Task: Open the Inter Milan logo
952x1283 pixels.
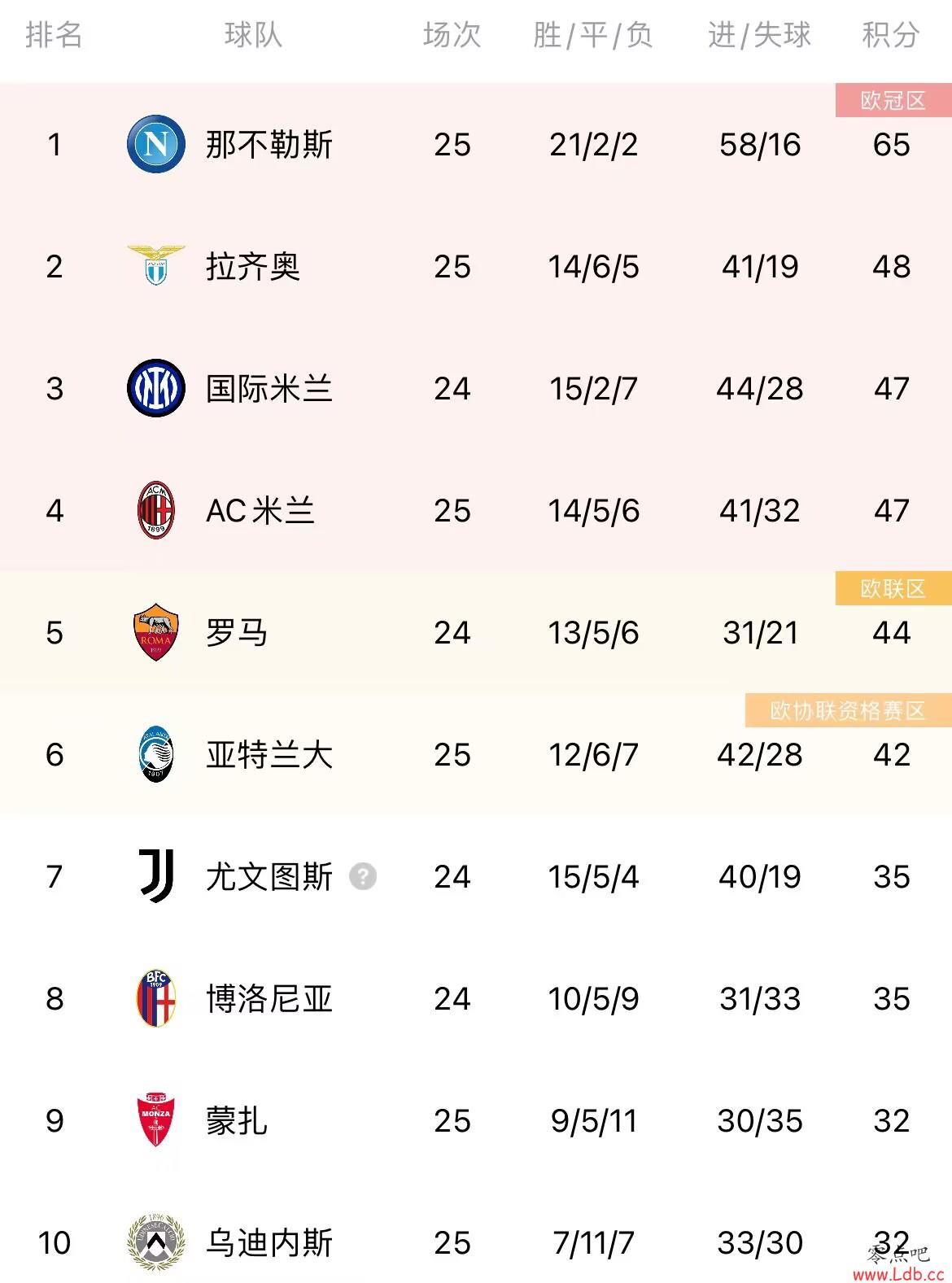Action: 156,388
